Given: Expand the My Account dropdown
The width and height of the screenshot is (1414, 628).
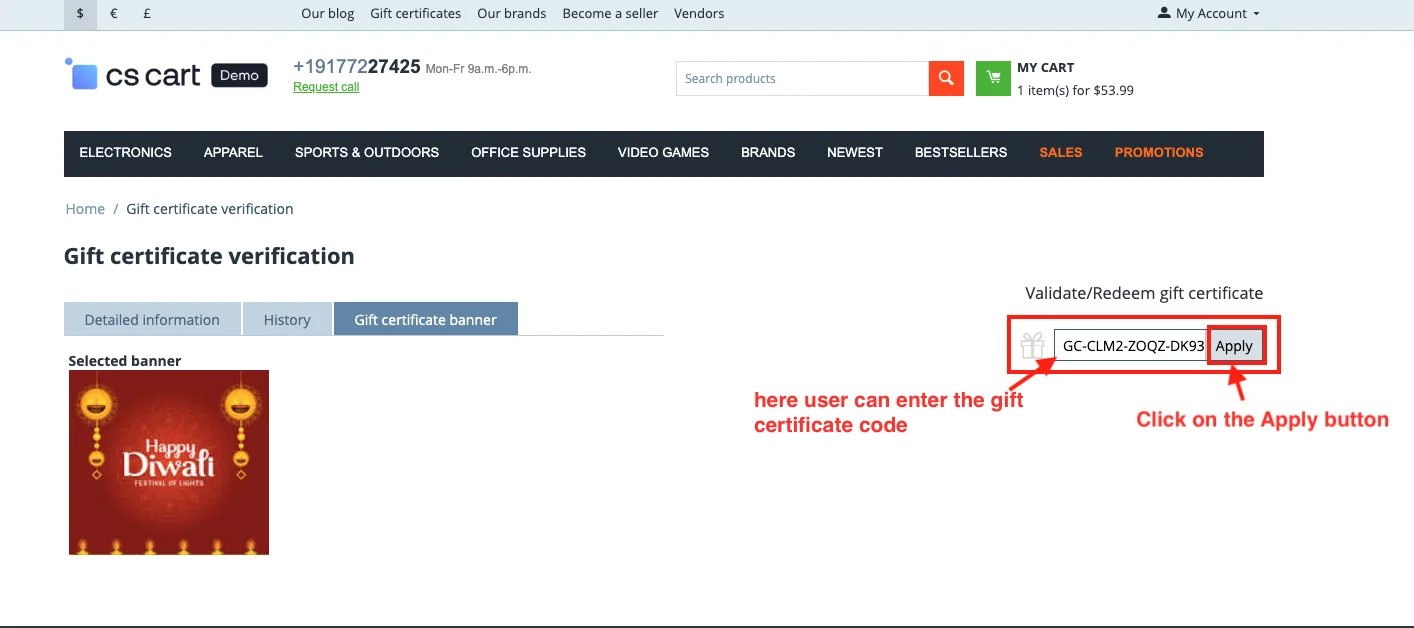Looking at the screenshot, I should point(1208,14).
